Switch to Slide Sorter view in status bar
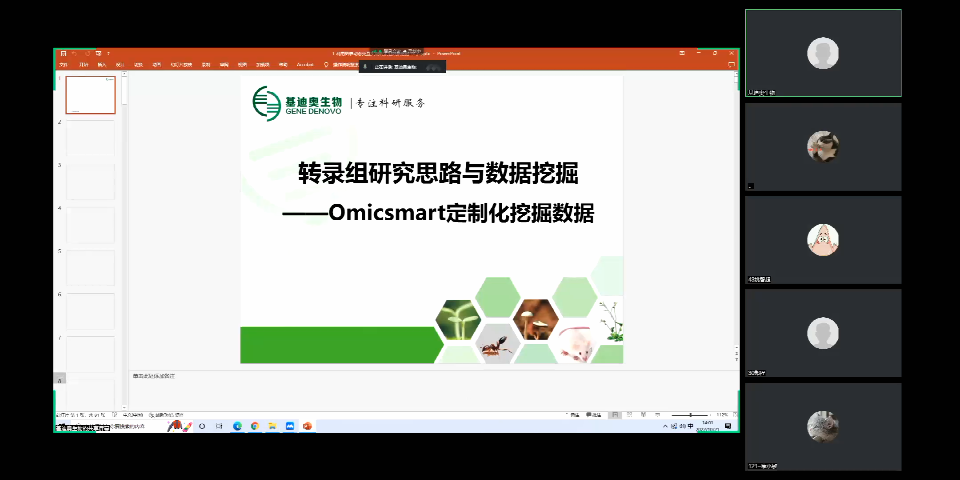Viewport: 960px width, 480px height. point(629,415)
